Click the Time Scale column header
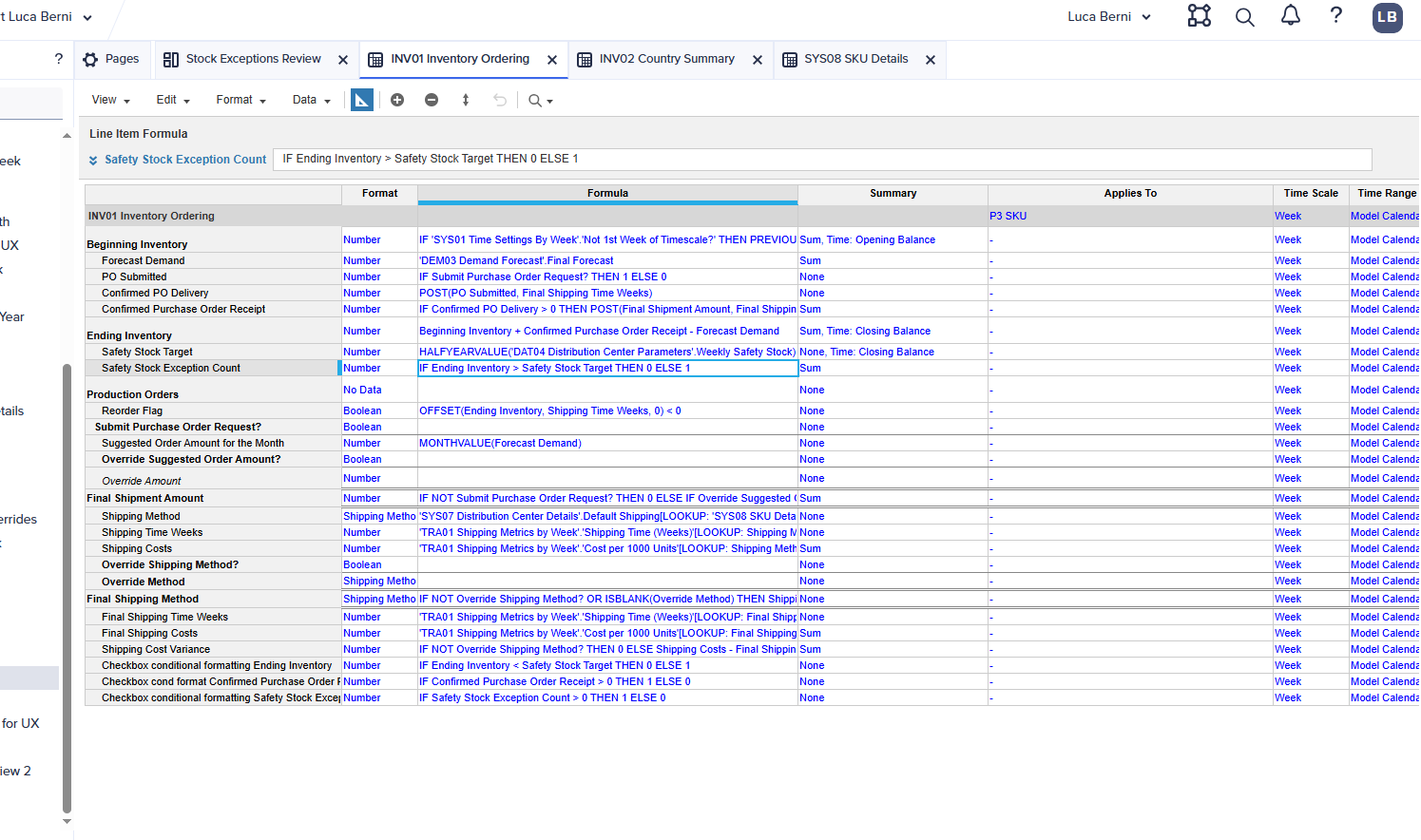This screenshot has width=1421, height=840. coord(1311,193)
